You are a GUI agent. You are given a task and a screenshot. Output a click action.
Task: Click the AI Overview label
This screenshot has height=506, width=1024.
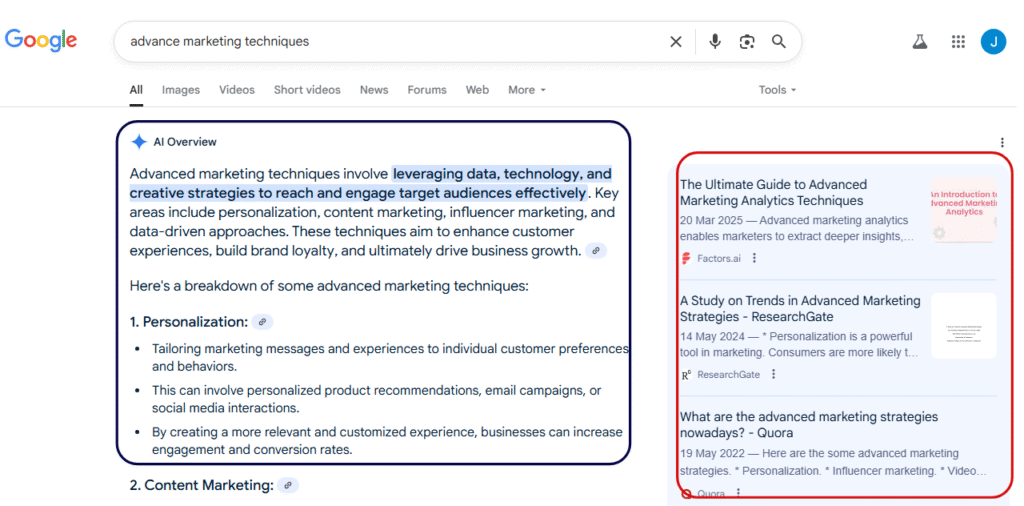click(x=185, y=142)
